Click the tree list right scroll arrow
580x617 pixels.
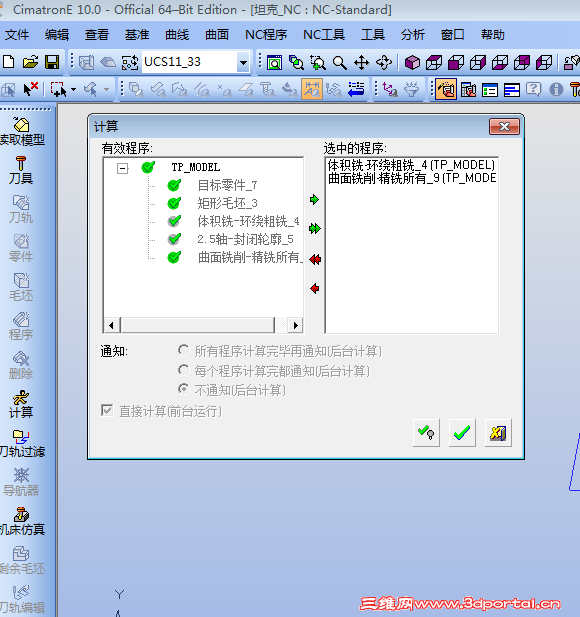pos(296,325)
